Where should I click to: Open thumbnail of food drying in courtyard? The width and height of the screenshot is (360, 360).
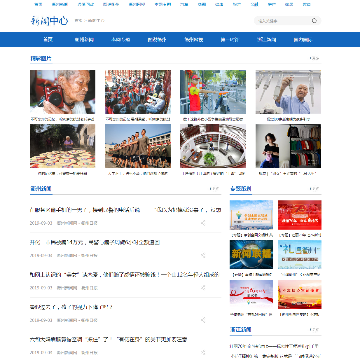62,146
